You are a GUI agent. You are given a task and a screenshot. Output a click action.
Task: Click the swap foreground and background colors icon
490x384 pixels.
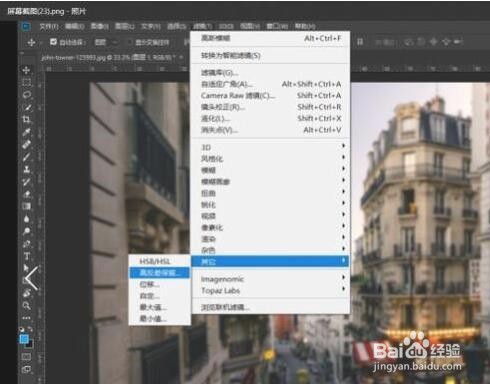30,329
